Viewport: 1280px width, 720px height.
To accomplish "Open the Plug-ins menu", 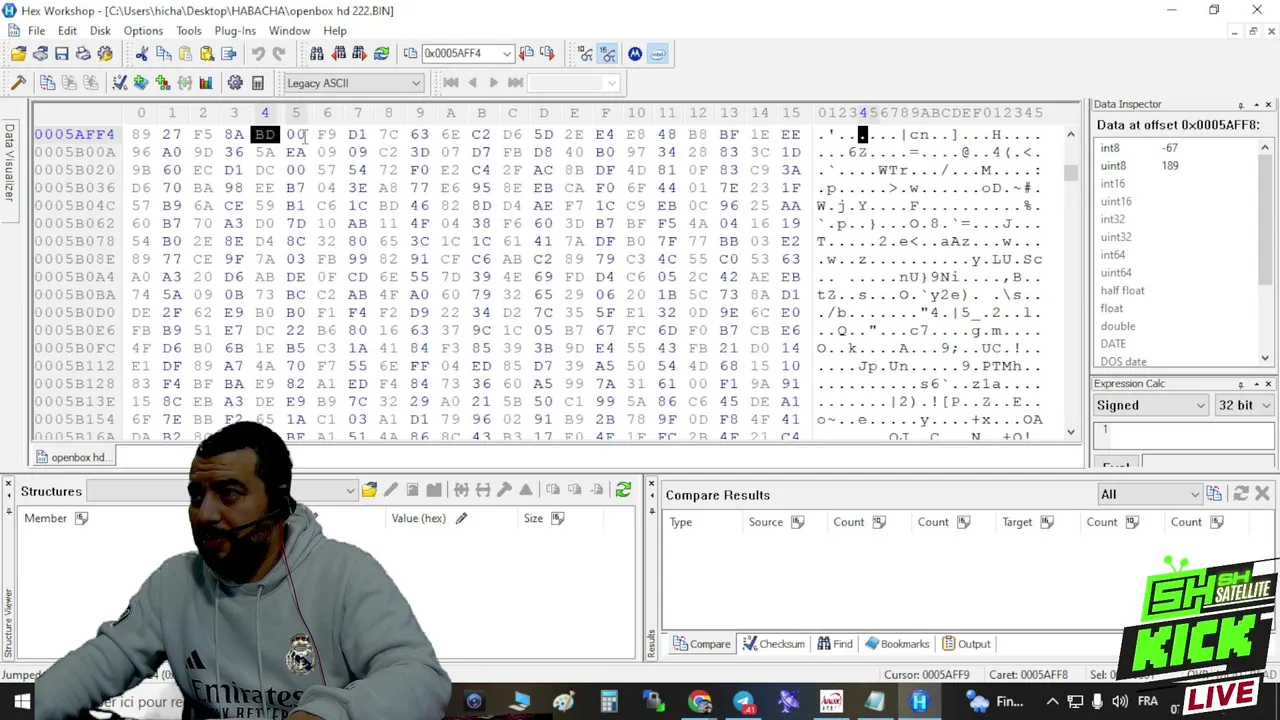I will click(x=235, y=31).
